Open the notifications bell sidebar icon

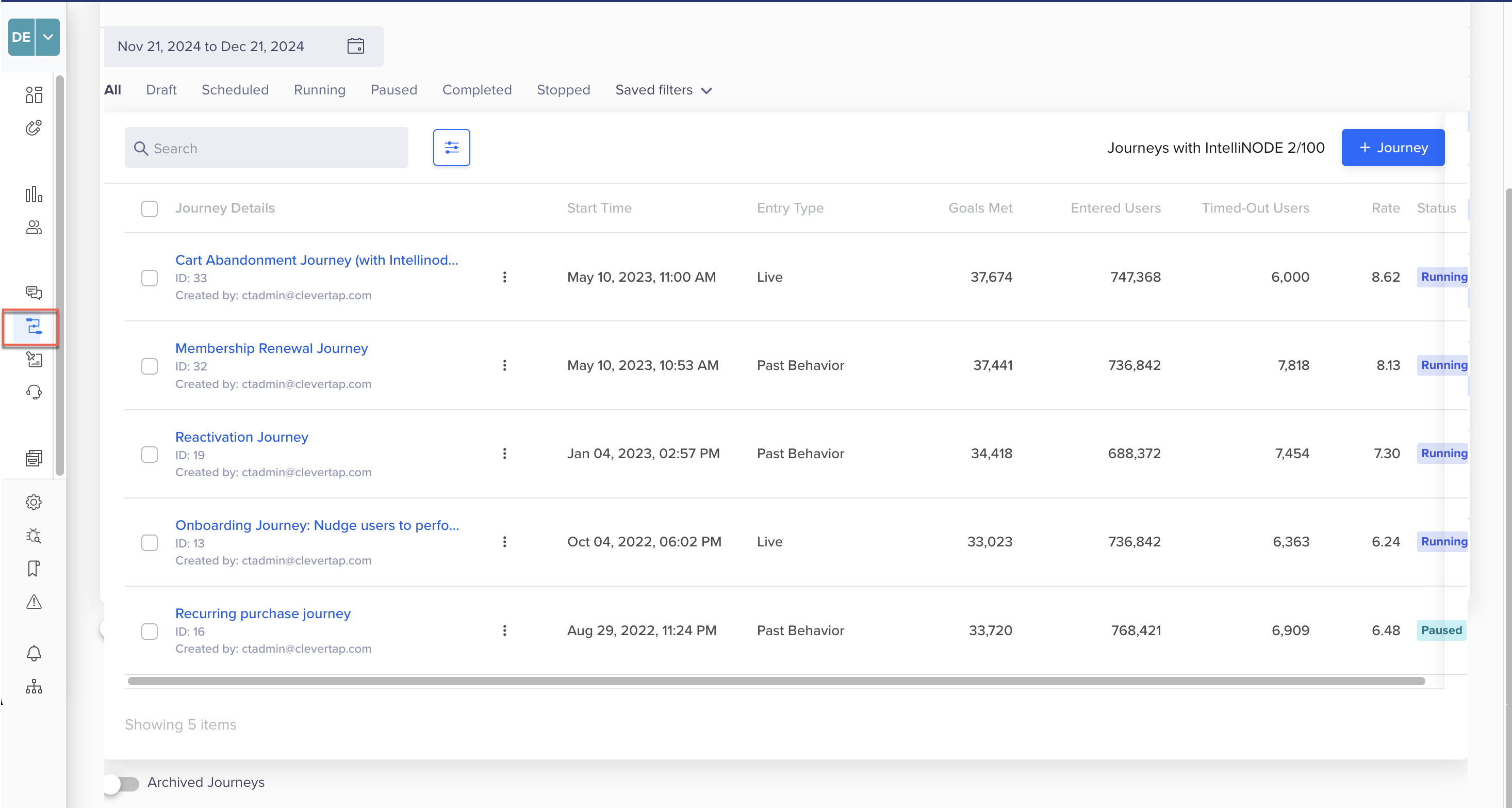(x=34, y=653)
